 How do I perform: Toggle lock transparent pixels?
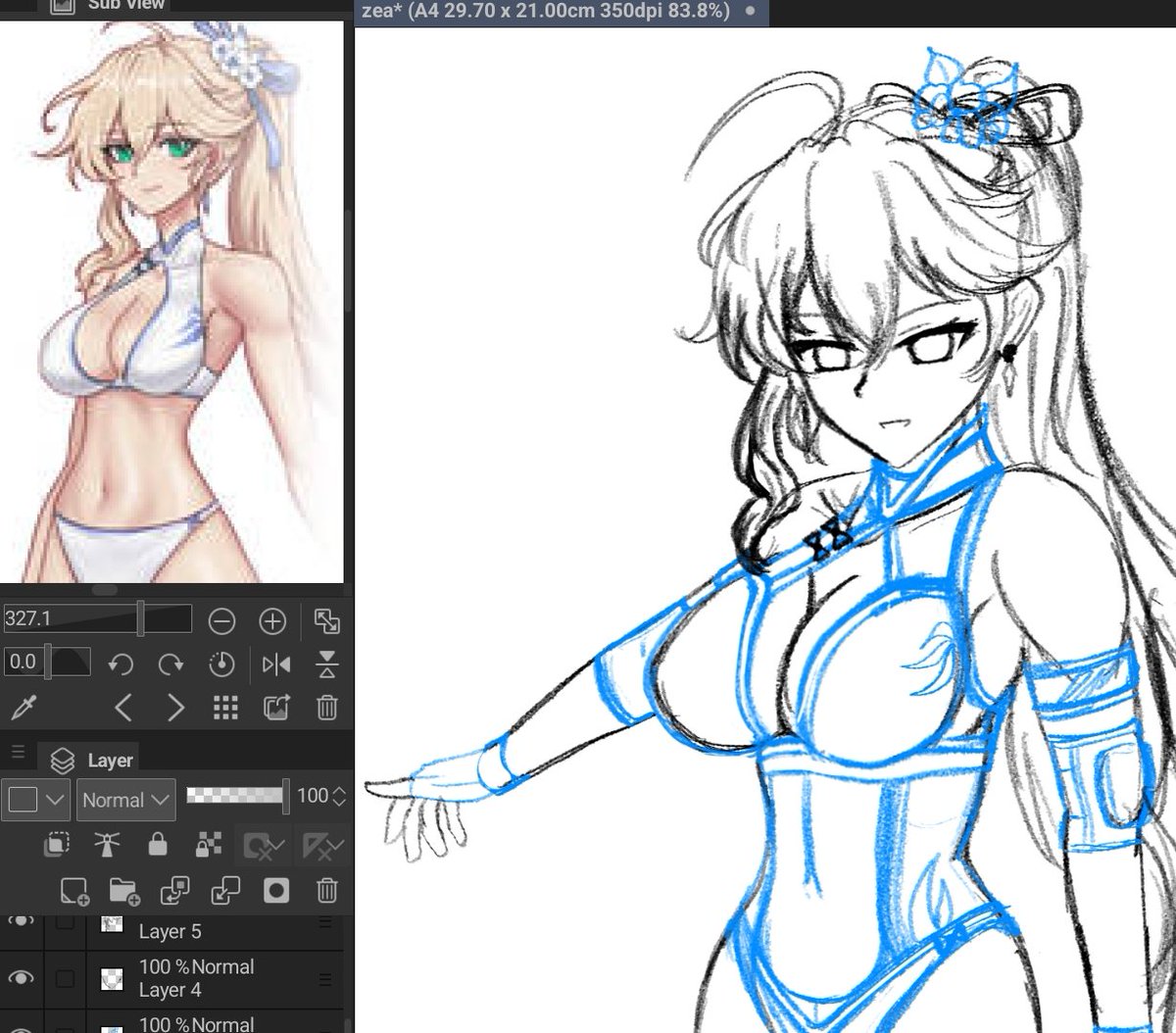click(x=208, y=843)
